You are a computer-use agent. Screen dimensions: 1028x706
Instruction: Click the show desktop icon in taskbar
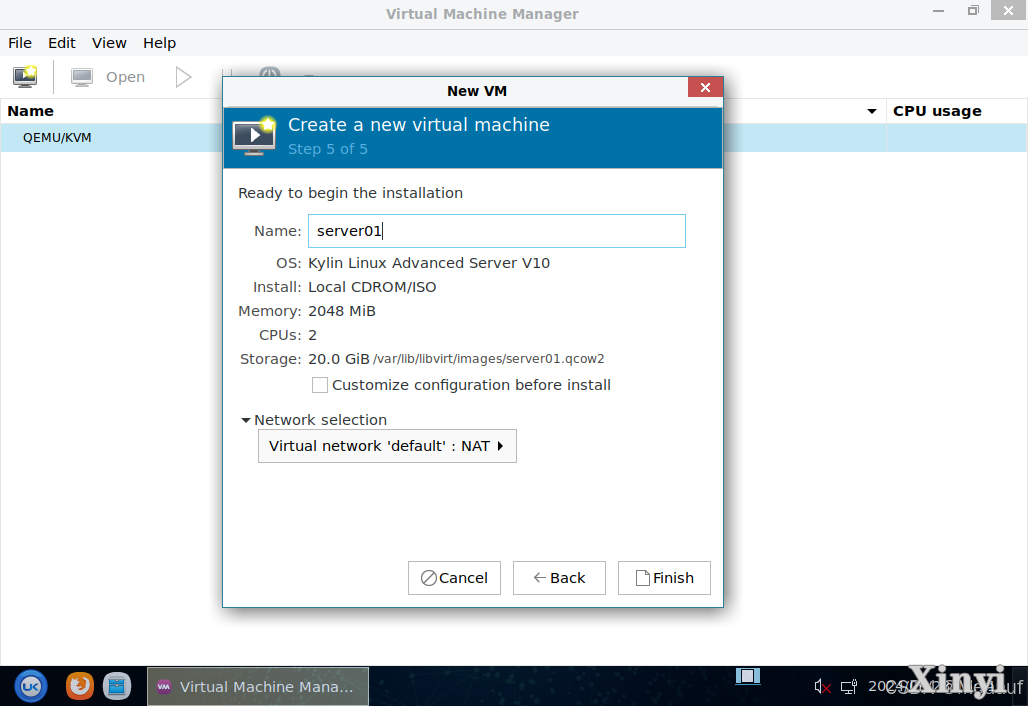click(x=747, y=676)
